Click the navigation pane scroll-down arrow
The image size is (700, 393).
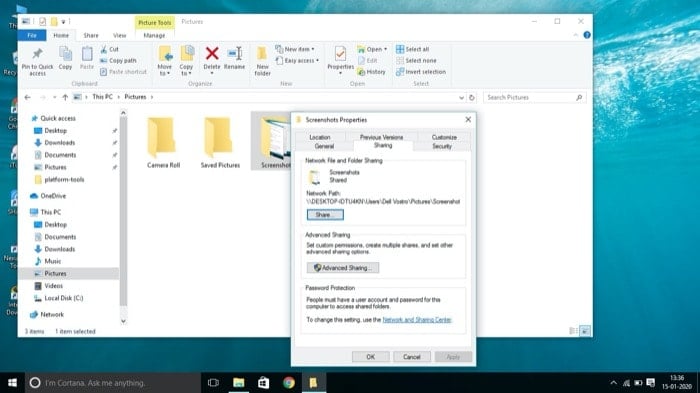tap(123, 321)
